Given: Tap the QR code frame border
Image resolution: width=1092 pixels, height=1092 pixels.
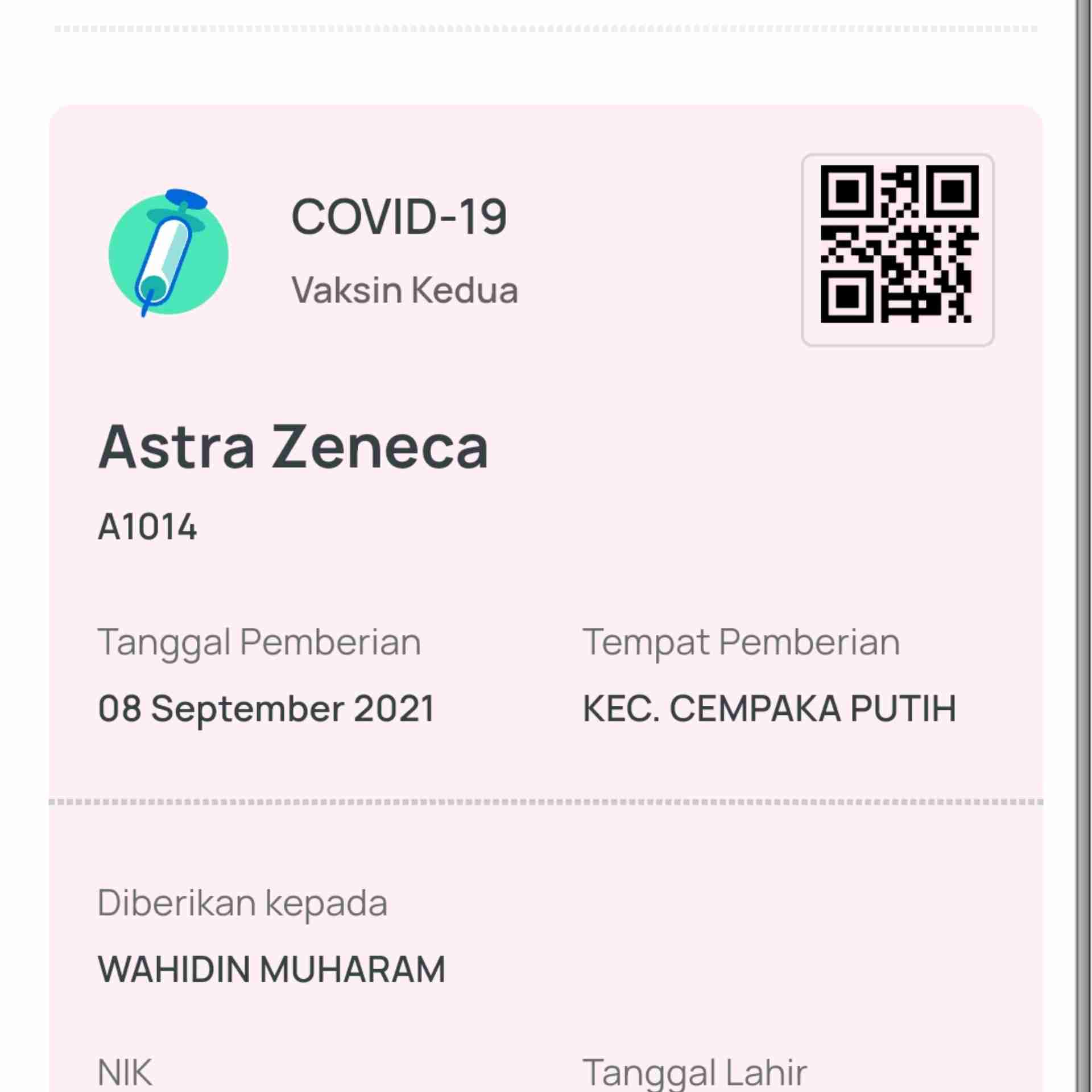Looking at the screenshot, I should click(x=898, y=155).
